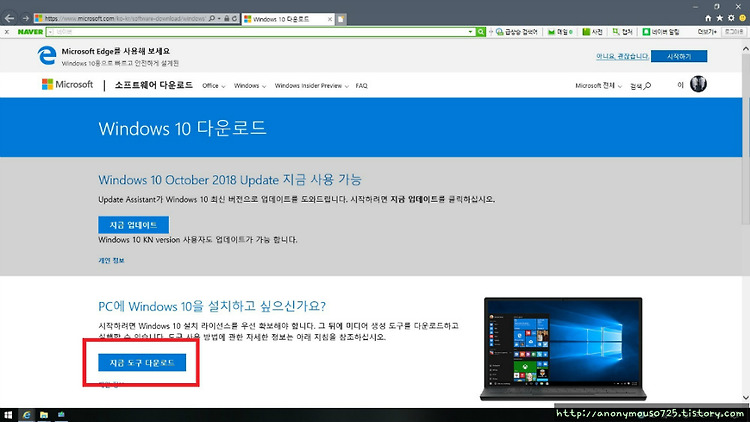Expand the address bar dropdown arrow

pos(219,18)
